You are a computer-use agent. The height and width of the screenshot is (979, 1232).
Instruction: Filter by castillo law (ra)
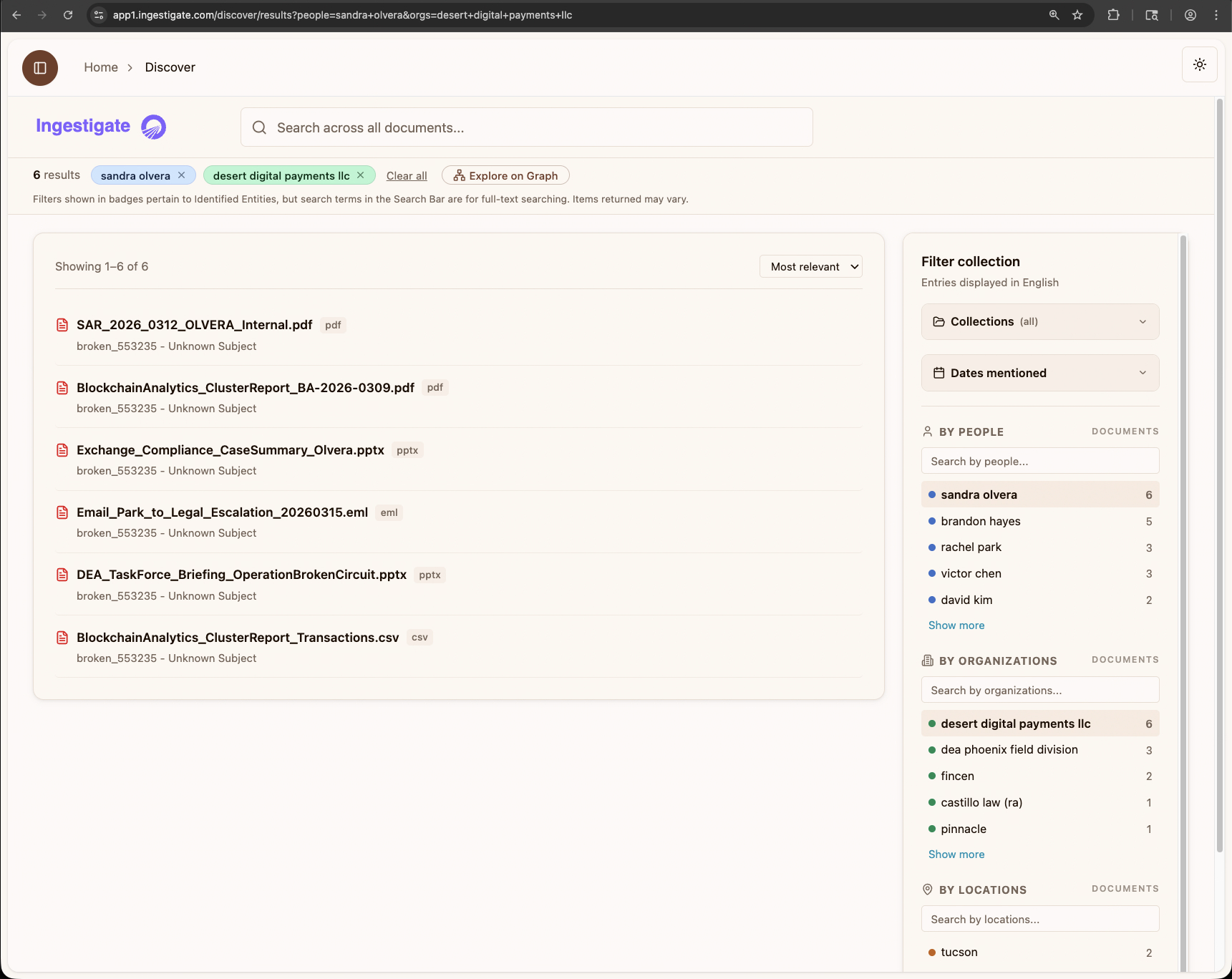pyautogui.click(x=1040, y=803)
